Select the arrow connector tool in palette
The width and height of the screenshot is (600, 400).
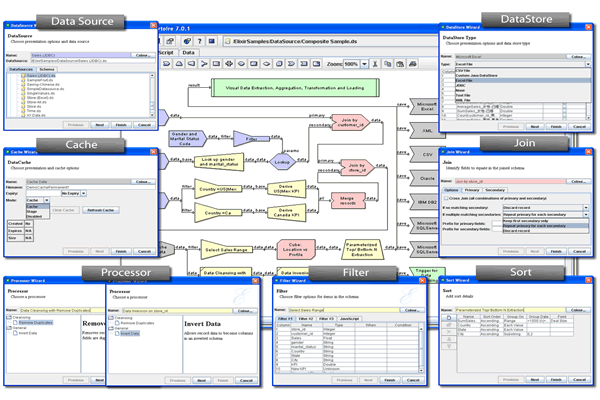pos(204,64)
